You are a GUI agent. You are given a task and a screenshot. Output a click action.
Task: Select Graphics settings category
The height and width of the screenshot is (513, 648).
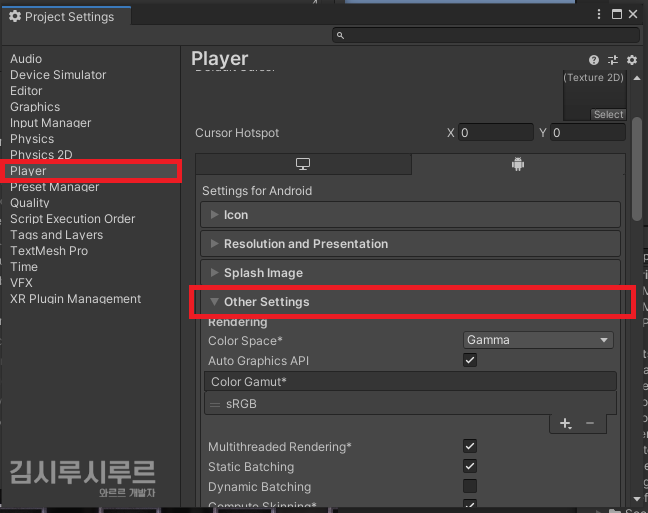pyautogui.click(x=35, y=107)
